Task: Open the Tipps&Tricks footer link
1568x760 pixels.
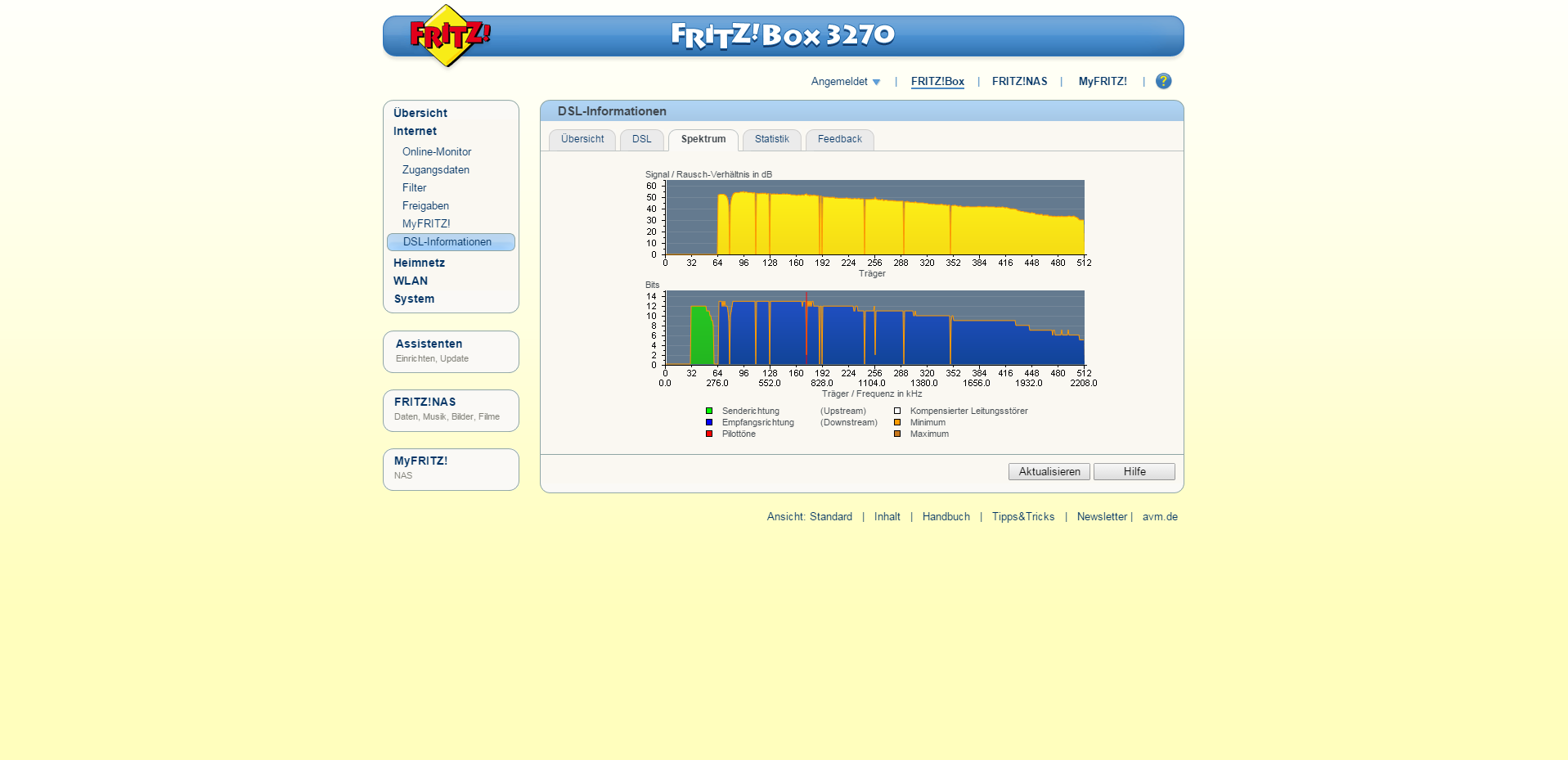Action: pyautogui.click(x=1023, y=517)
